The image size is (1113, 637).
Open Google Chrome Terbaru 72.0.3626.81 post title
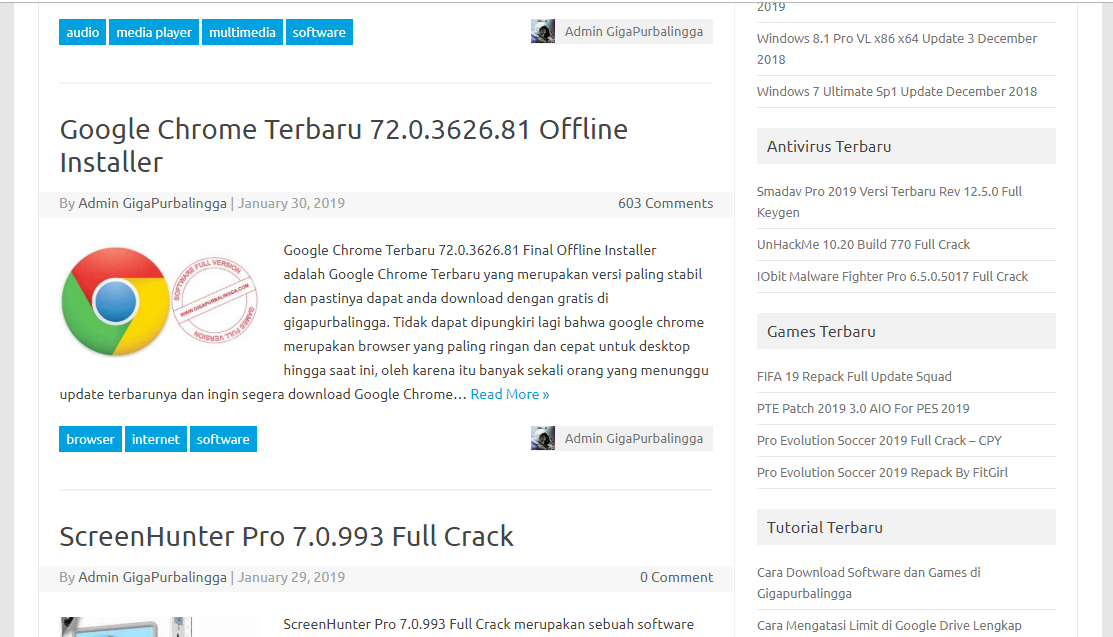344,146
